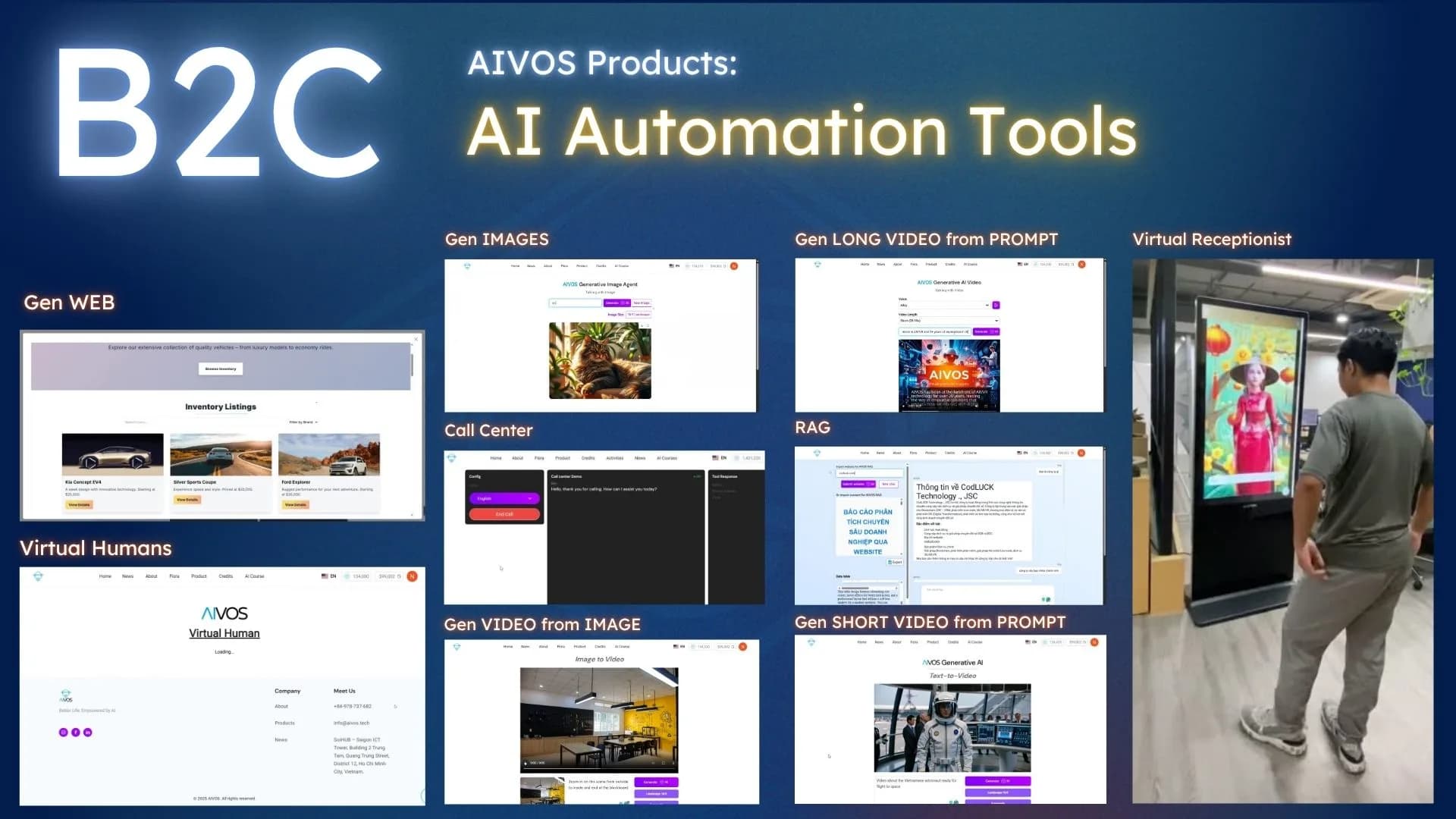
Task: Open Product menu in Virtual Humans page
Action: [199, 576]
